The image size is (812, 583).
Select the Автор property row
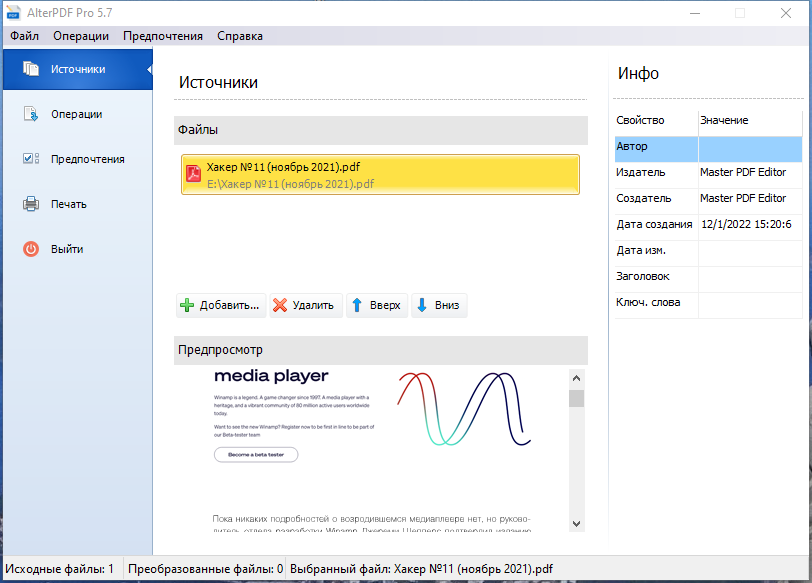[x=708, y=147]
